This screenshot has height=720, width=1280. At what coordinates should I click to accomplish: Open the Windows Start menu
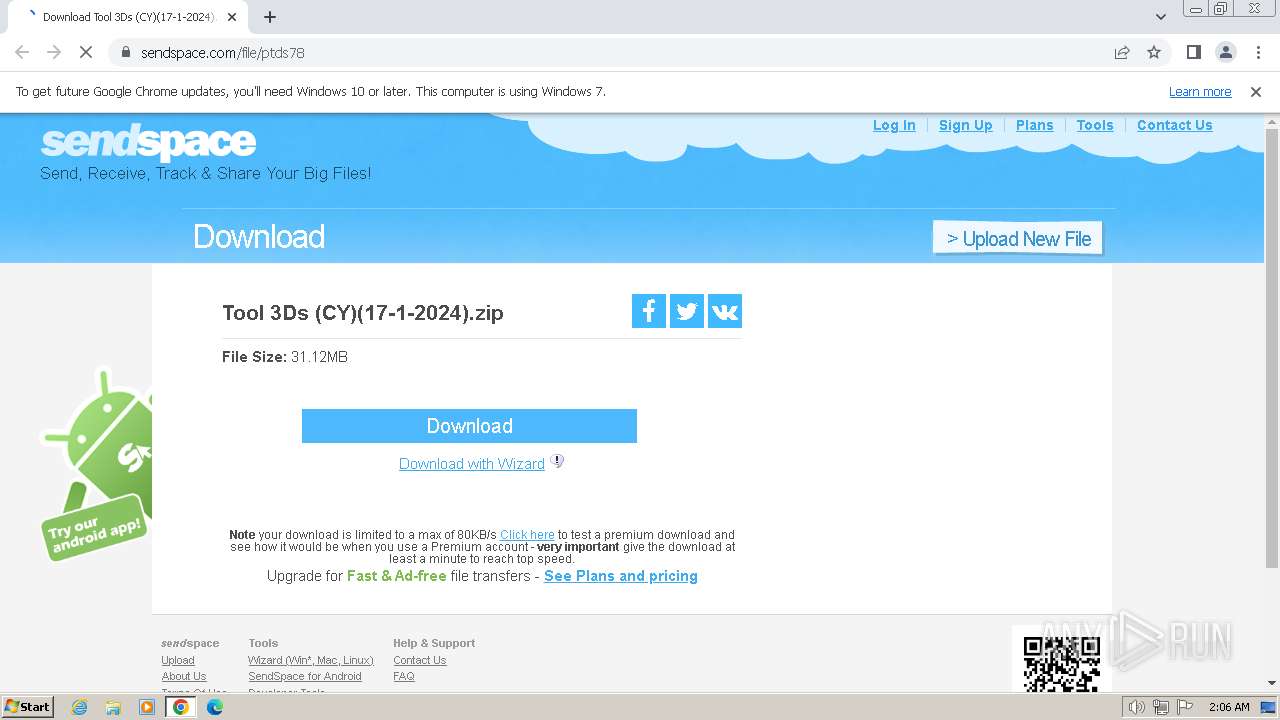[x=28, y=707]
